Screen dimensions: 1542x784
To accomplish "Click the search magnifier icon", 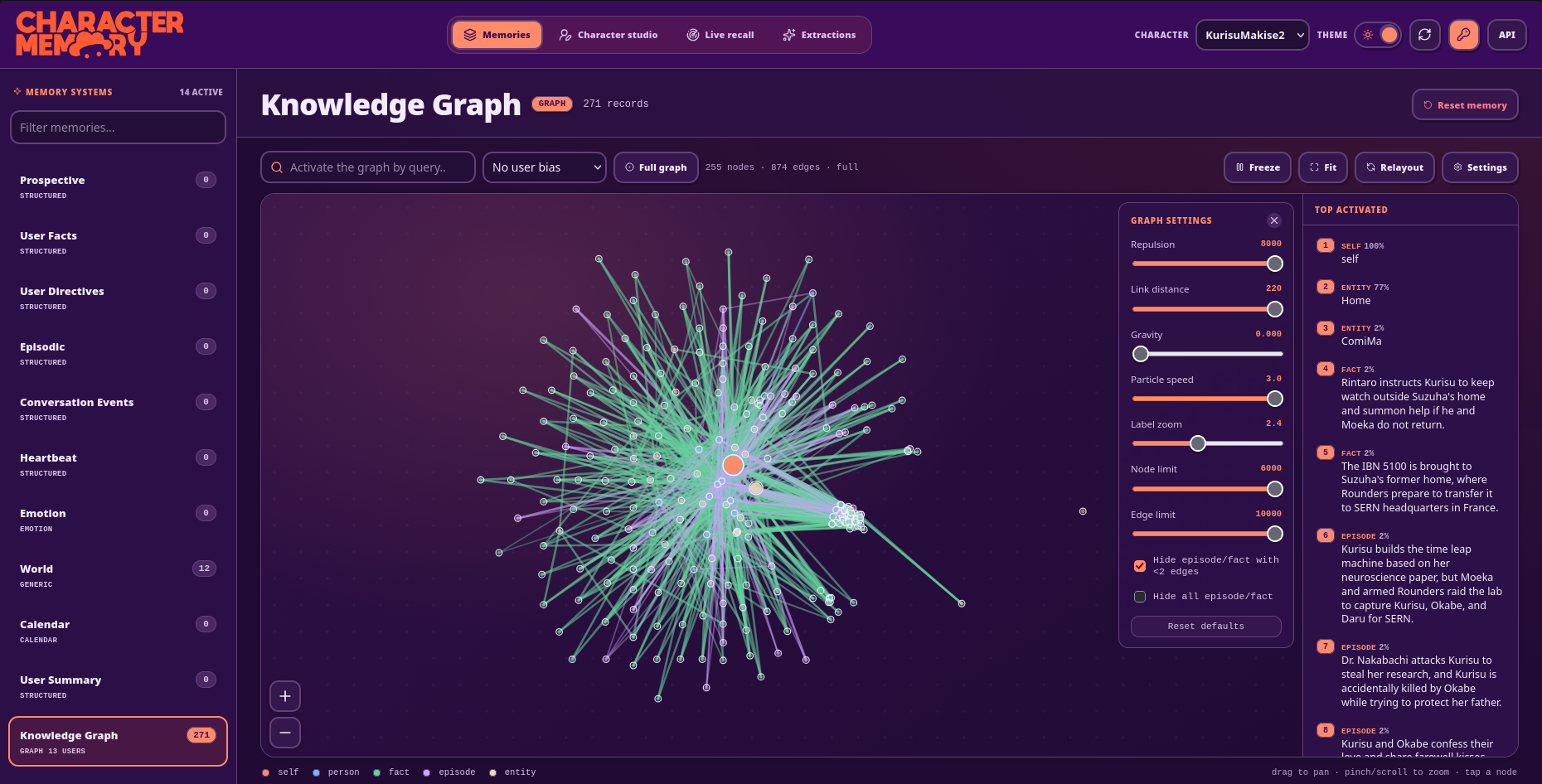I will point(277,167).
